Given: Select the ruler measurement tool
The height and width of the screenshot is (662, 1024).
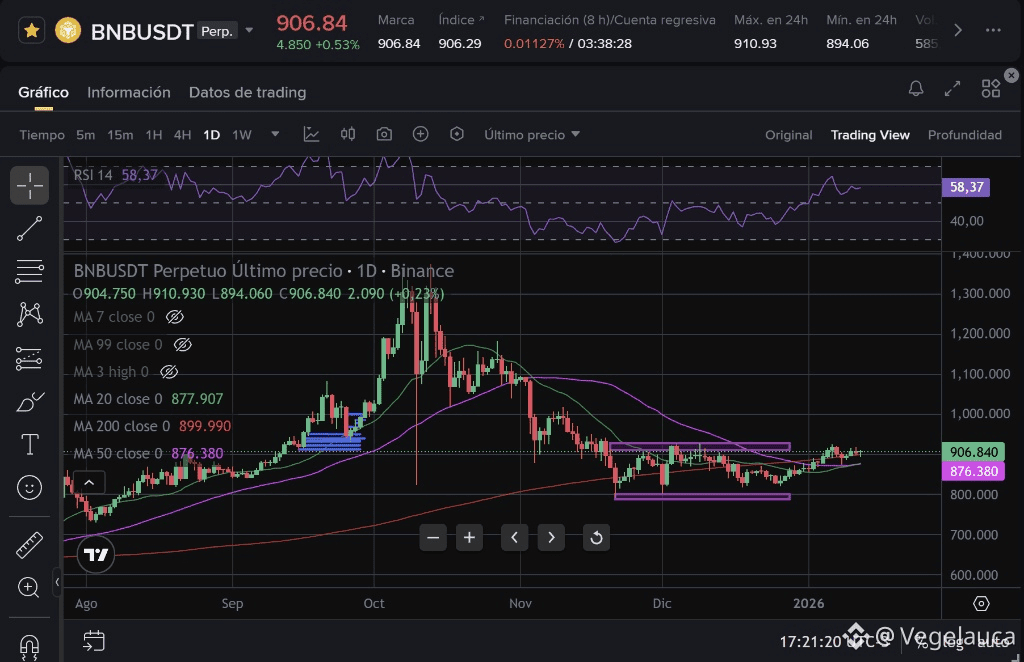Looking at the screenshot, I should [x=29, y=546].
